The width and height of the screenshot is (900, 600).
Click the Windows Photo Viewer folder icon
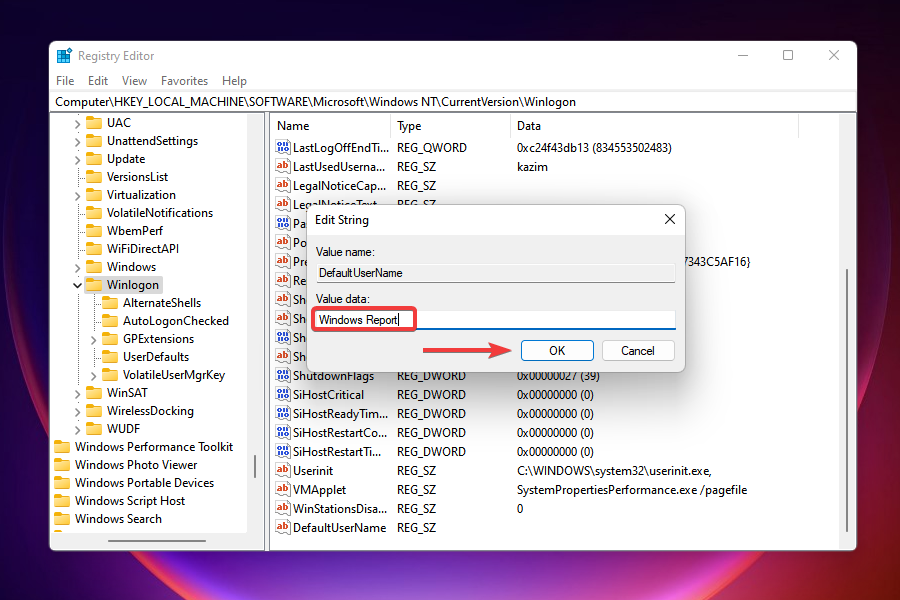pos(62,464)
